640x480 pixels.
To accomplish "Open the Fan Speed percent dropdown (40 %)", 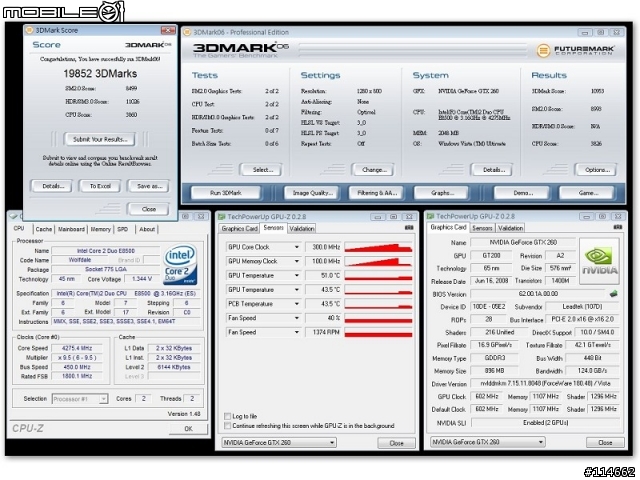I will [x=297, y=318].
